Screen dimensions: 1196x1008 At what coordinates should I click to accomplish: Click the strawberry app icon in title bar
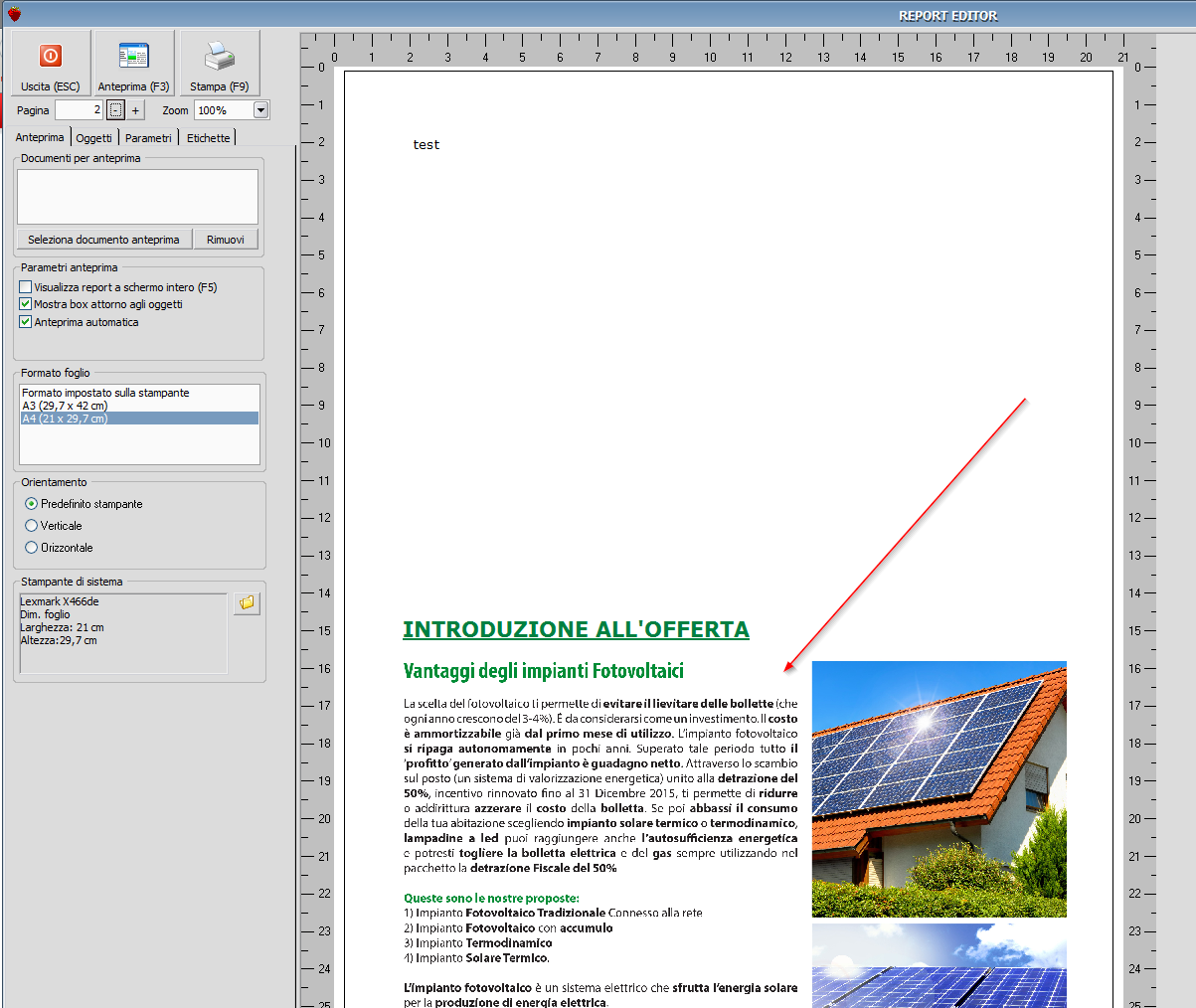pyautogui.click(x=14, y=14)
